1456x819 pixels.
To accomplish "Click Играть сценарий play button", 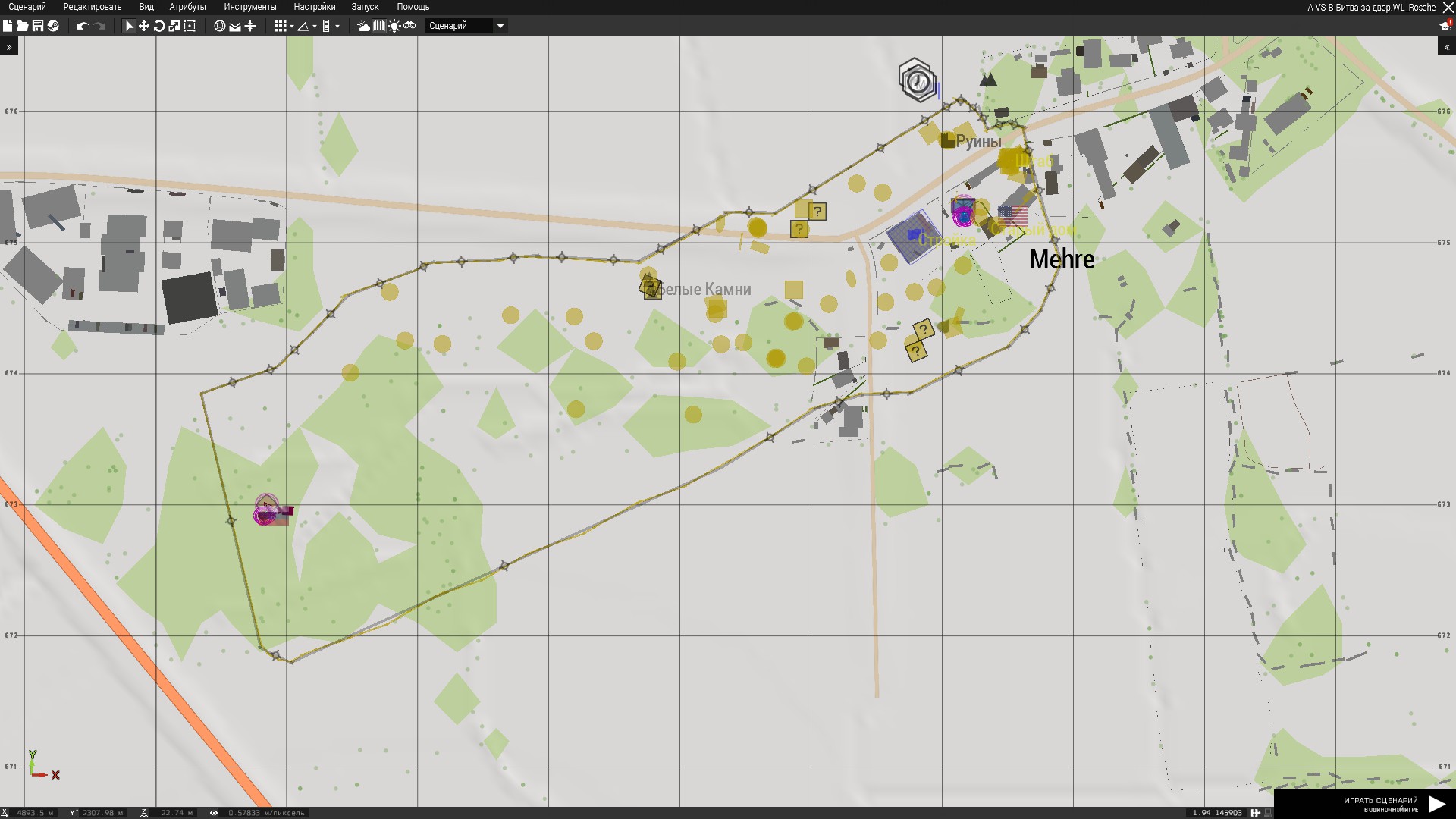I will click(1437, 804).
